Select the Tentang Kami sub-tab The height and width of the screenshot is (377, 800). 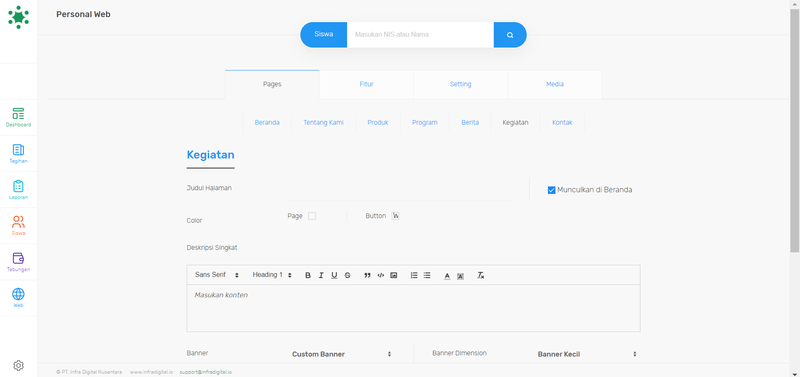pyautogui.click(x=323, y=122)
